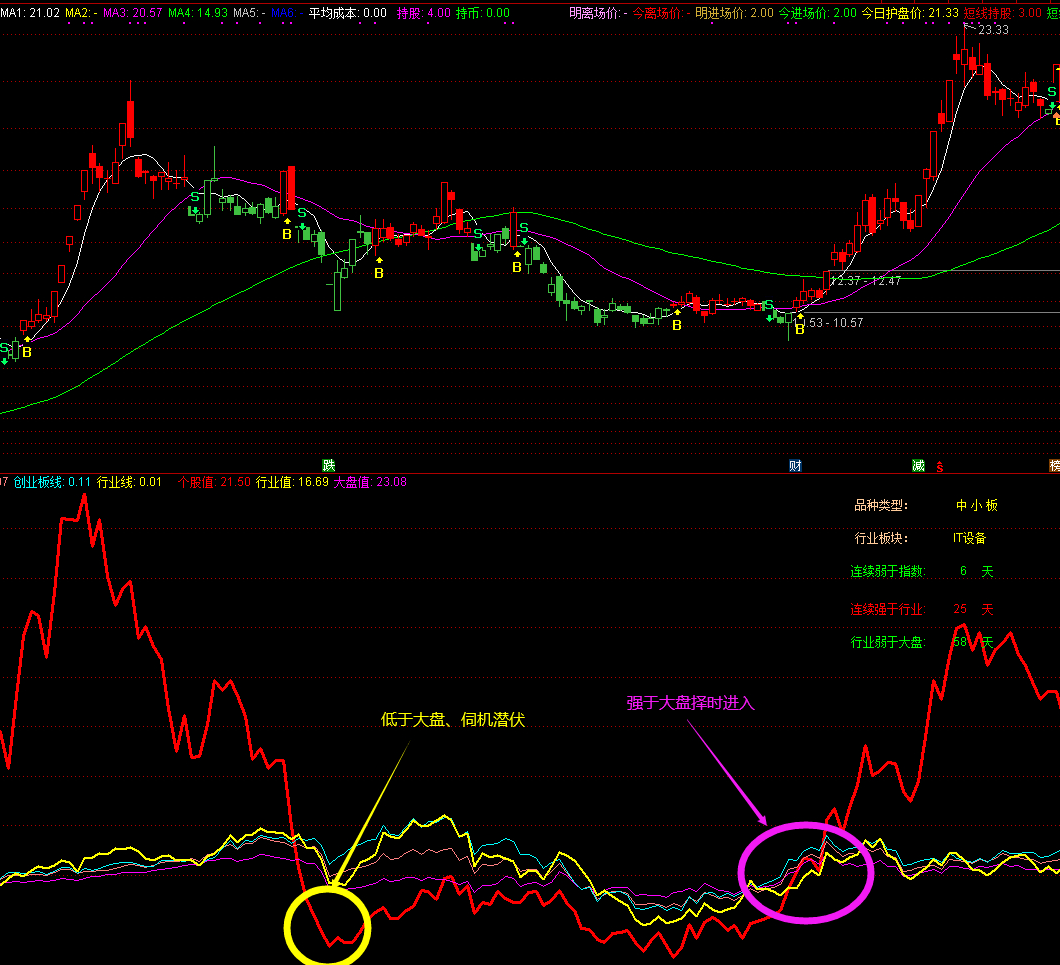Viewport: 1060px width, 965px height.
Task: Click the S sell marker near 23.33 peak
Action: click(x=1051, y=91)
